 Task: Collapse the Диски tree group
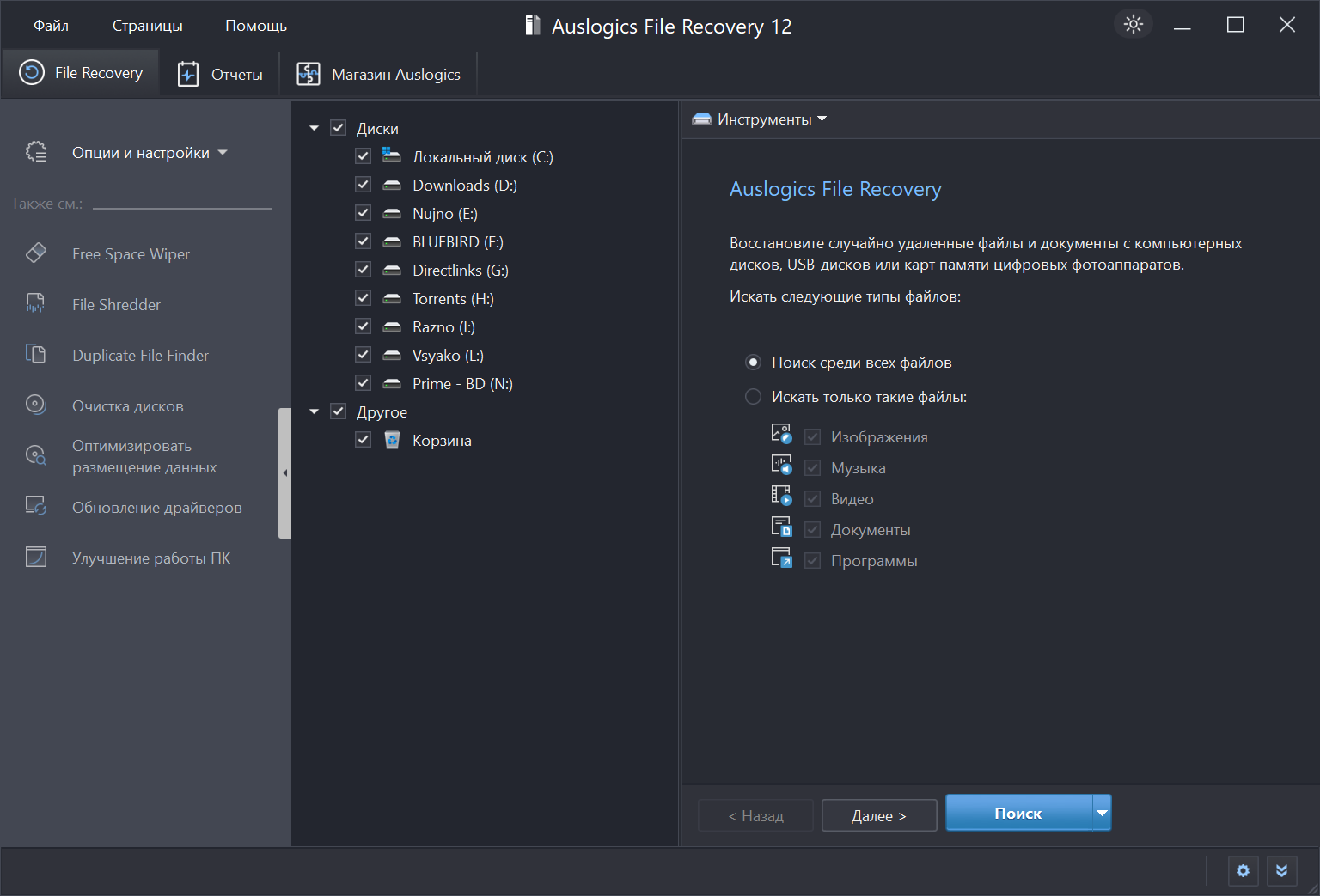[315, 128]
